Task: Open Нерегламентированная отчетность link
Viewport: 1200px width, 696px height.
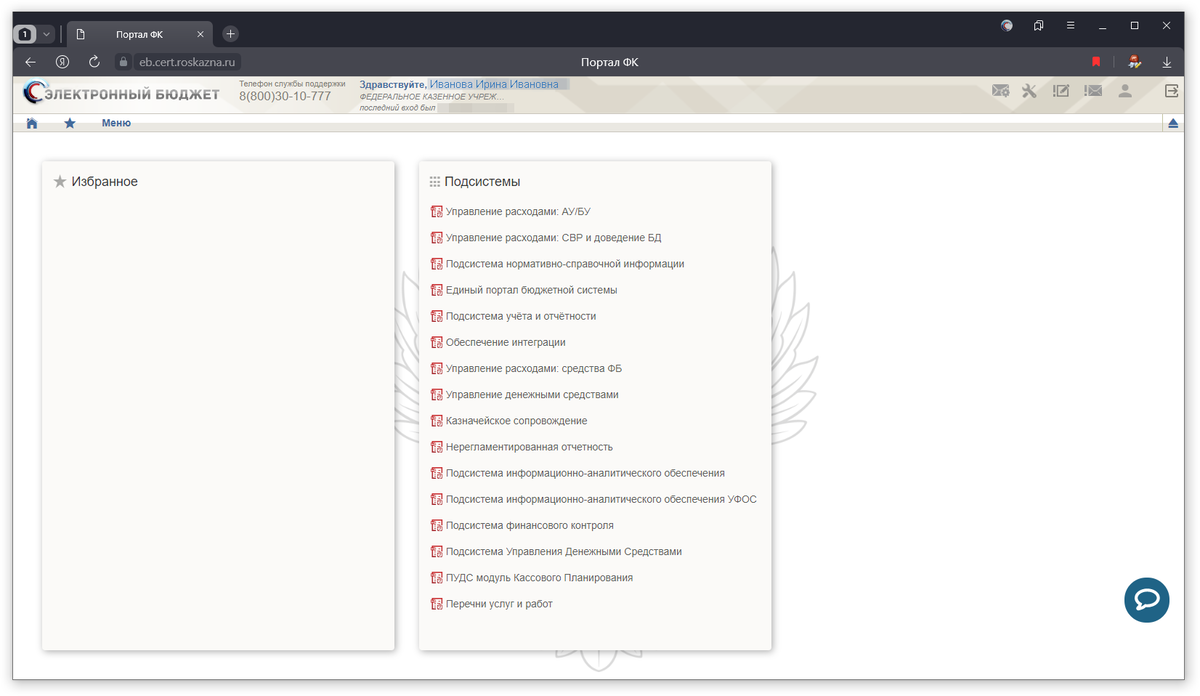Action: coord(529,447)
